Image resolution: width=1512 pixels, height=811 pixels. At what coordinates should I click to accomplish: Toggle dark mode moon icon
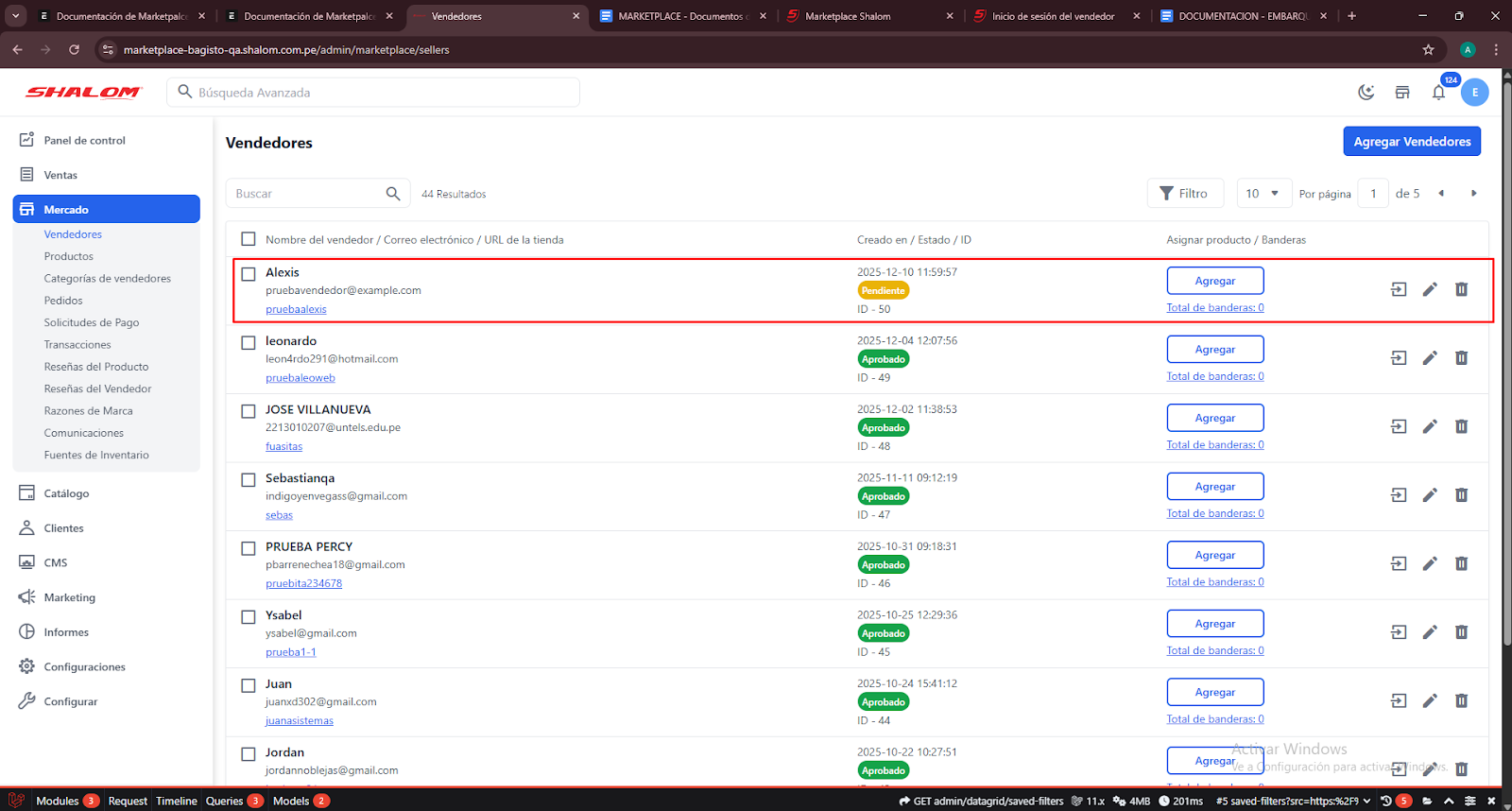coord(1366,93)
